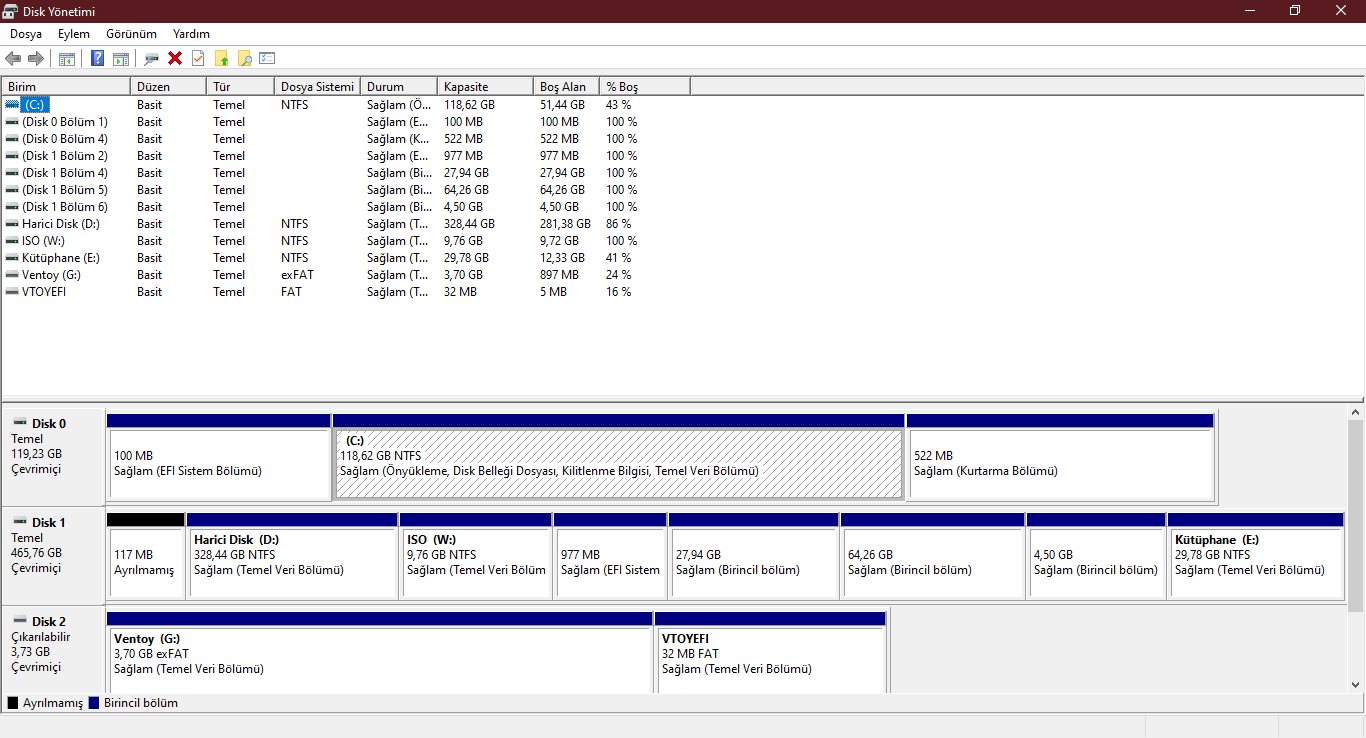Viewport: 1366px width, 738px height.
Task: Open the Görünüm menu
Action: pyautogui.click(x=131, y=34)
